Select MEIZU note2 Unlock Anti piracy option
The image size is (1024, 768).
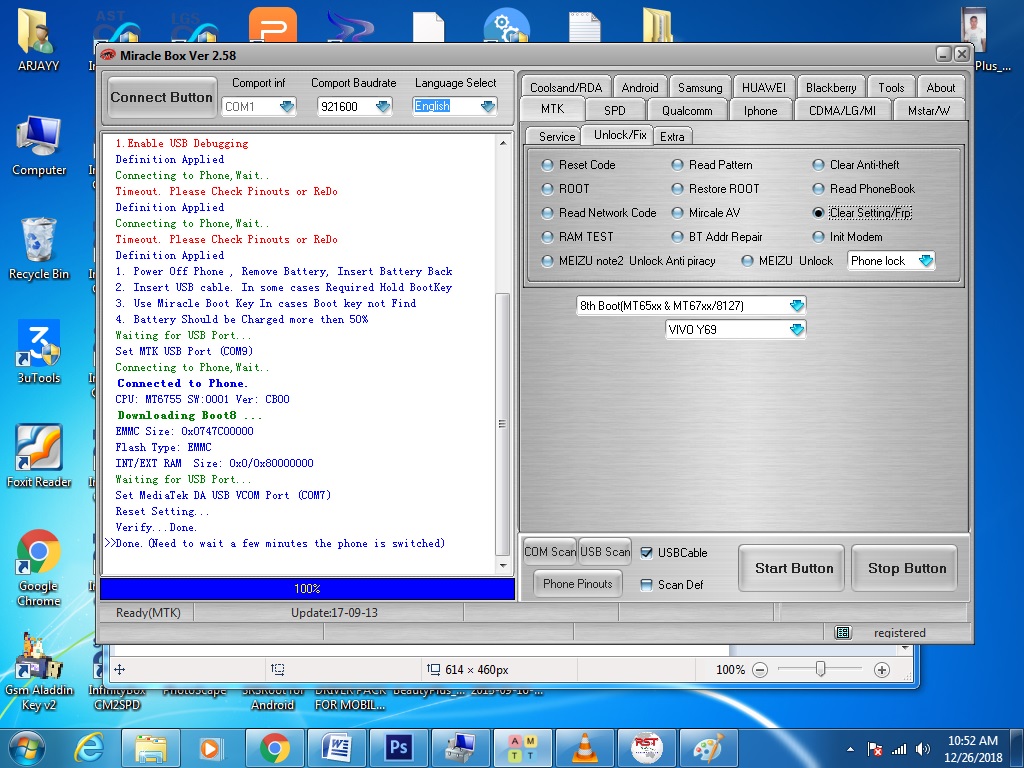[x=547, y=261]
